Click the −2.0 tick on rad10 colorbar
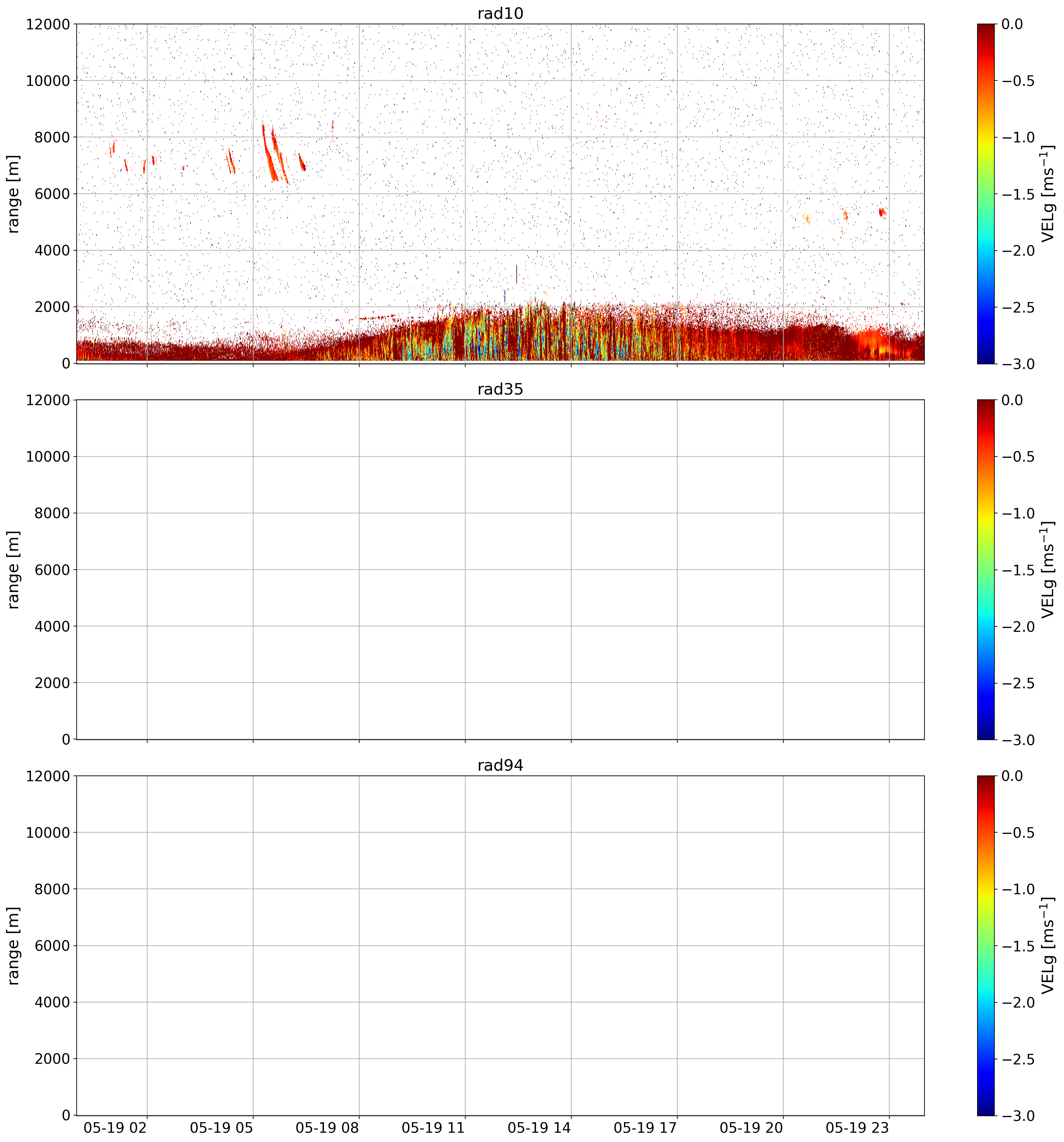Viewport: 1064px width, 1142px height. tap(1018, 250)
